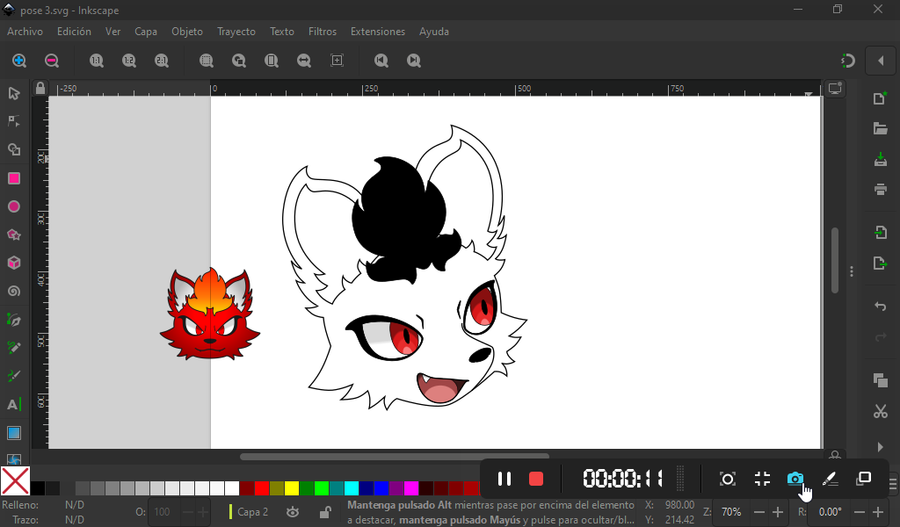The height and width of the screenshot is (527, 900).
Task: Select the Node edit tool
Action: point(14,121)
